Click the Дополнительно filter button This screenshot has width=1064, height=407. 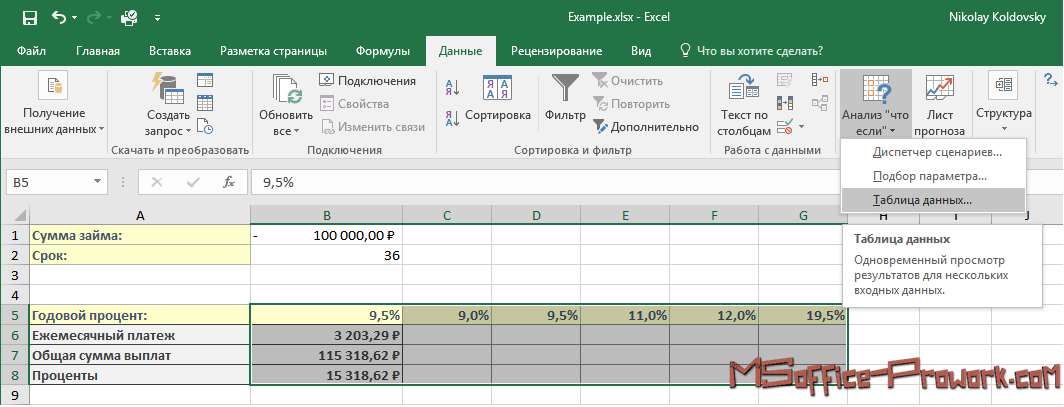click(x=645, y=127)
